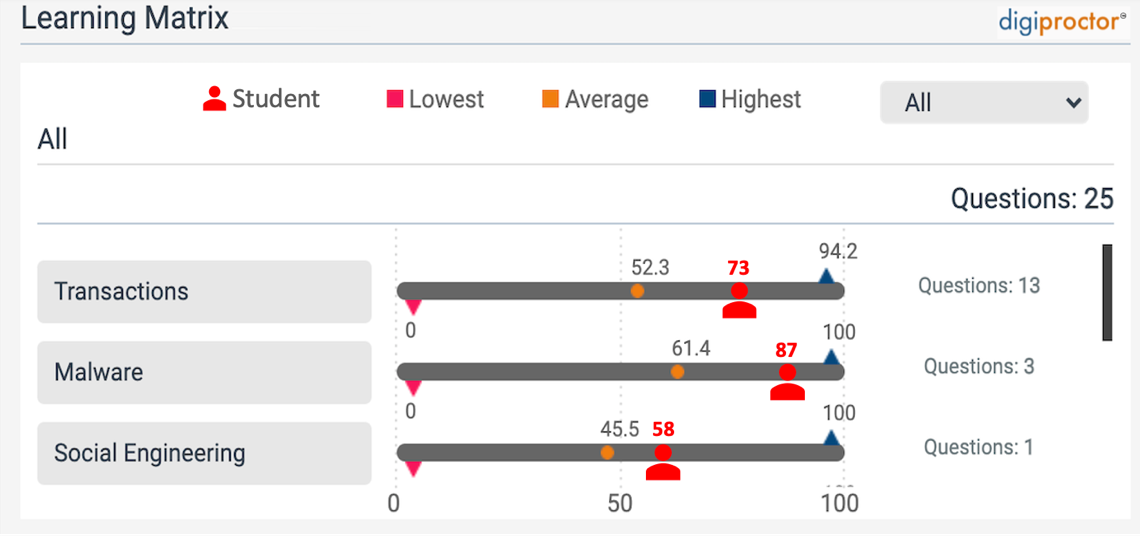Click the orange average dot on Transactions
Image resolution: width=1140 pixels, height=537 pixels.
[637, 291]
